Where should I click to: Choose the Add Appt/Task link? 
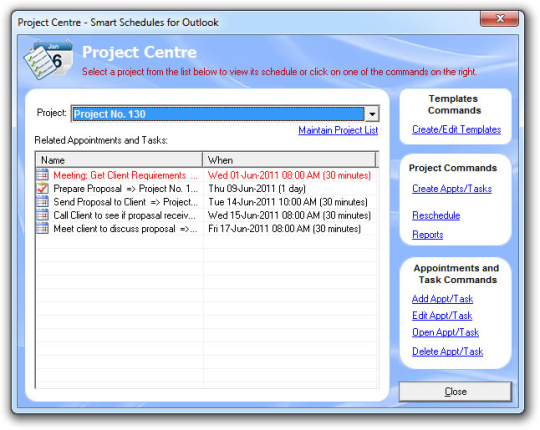pos(442,298)
